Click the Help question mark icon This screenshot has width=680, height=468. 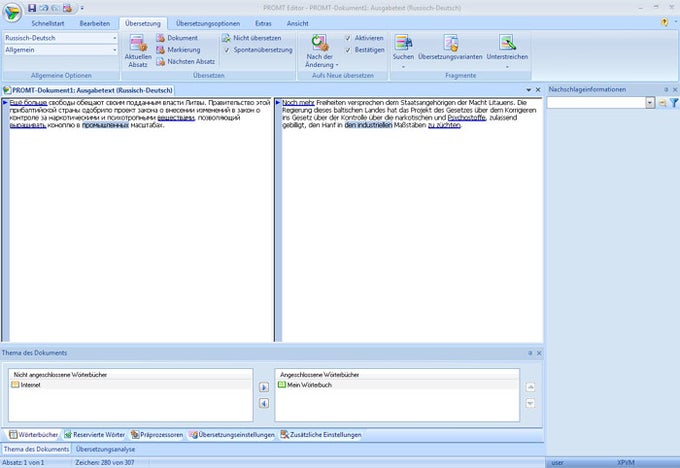[664, 22]
